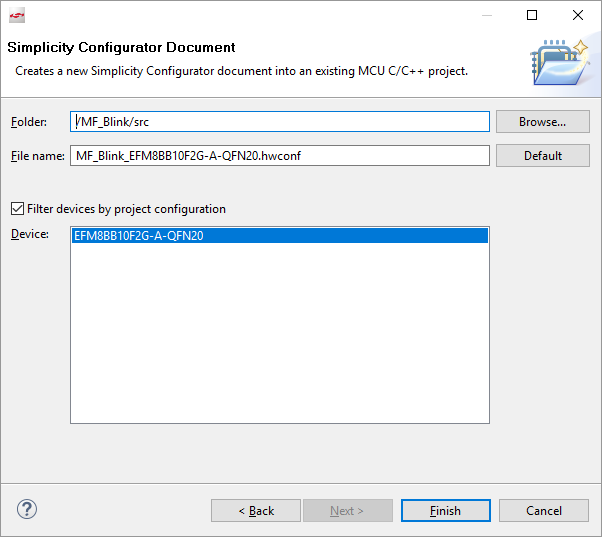Click the Simplicity Studio title bar icon
602x537 pixels.
[16, 15]
